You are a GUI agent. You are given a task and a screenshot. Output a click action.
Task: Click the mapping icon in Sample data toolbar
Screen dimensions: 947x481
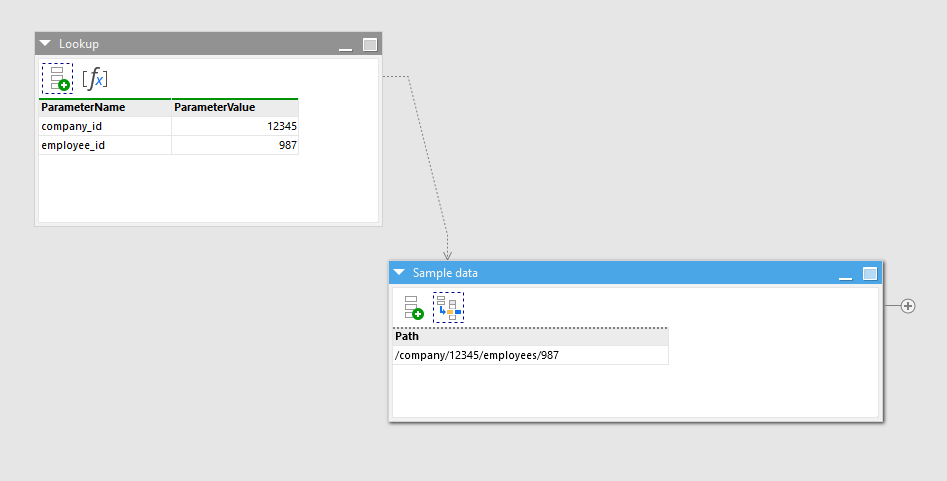click(448, 307)
